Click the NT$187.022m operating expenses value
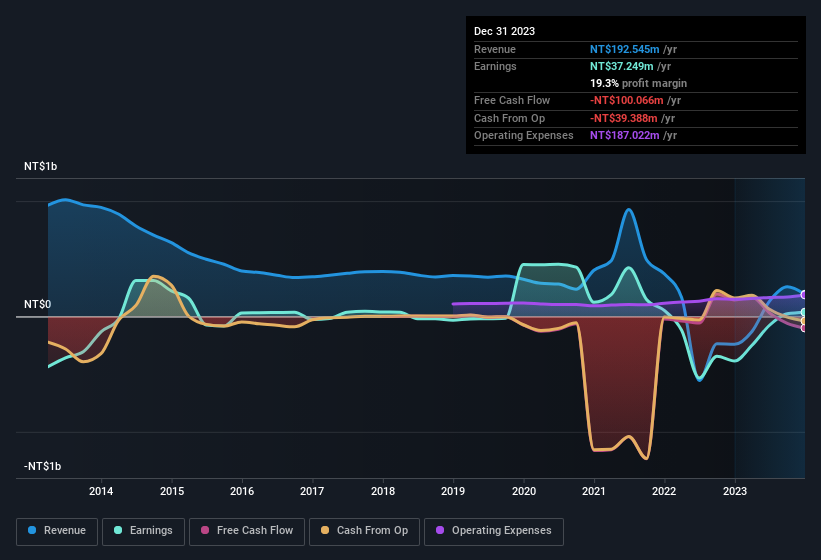The height and width of the screenshot is (560, 821). pos(624,136)
